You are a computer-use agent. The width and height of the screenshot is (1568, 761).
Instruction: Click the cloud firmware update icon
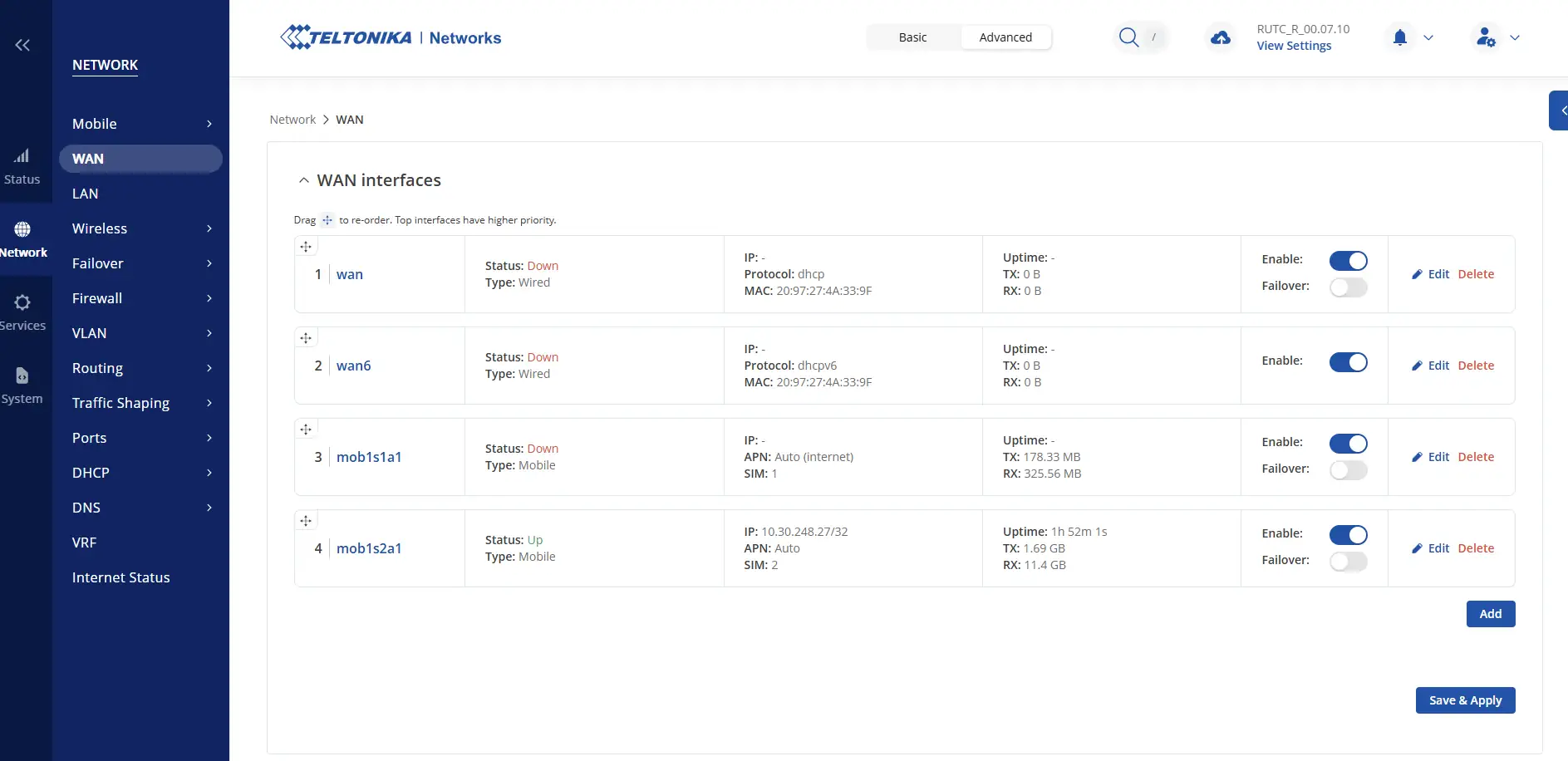point(1220,38)
